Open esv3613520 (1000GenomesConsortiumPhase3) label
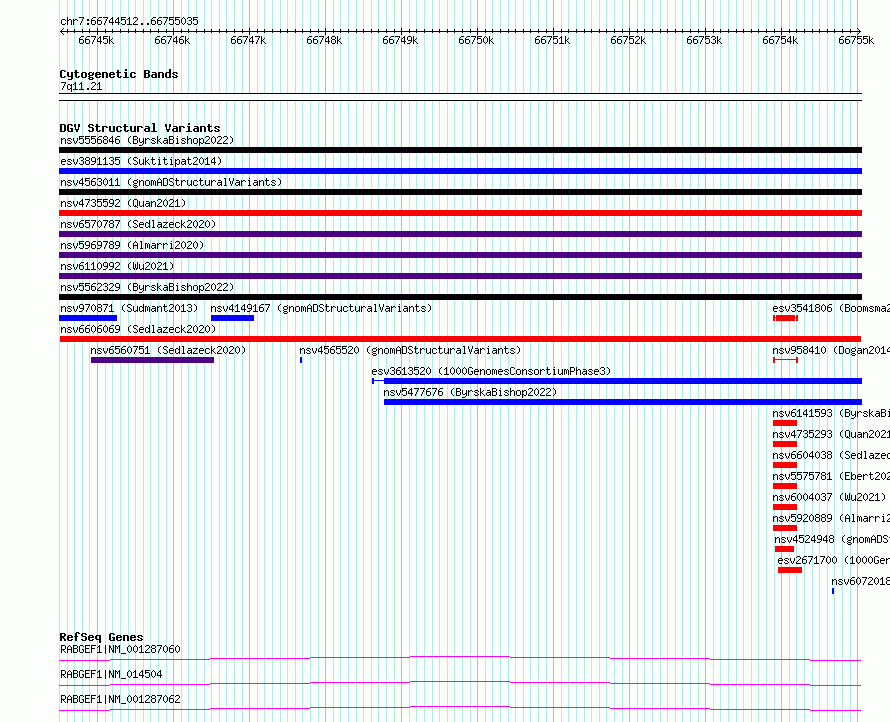Image resolution: width=890 pixels, height=722 pixels. tap(492, 371)
